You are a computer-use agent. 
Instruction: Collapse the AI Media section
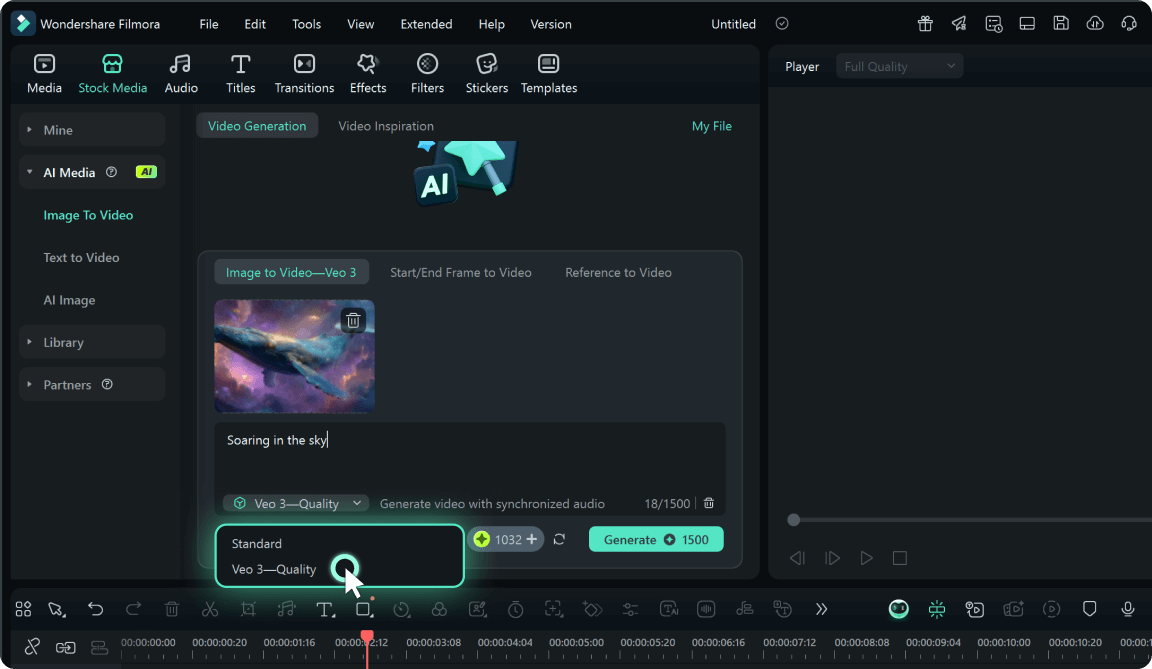[29, 172]
